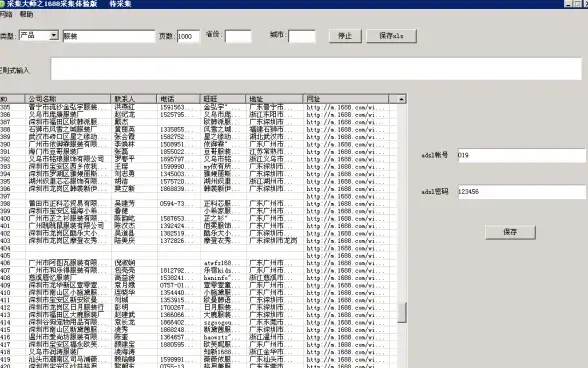Minimize the 采集大师 window
The height and width of the screenshot is (368, 588).
click(568, 4)
